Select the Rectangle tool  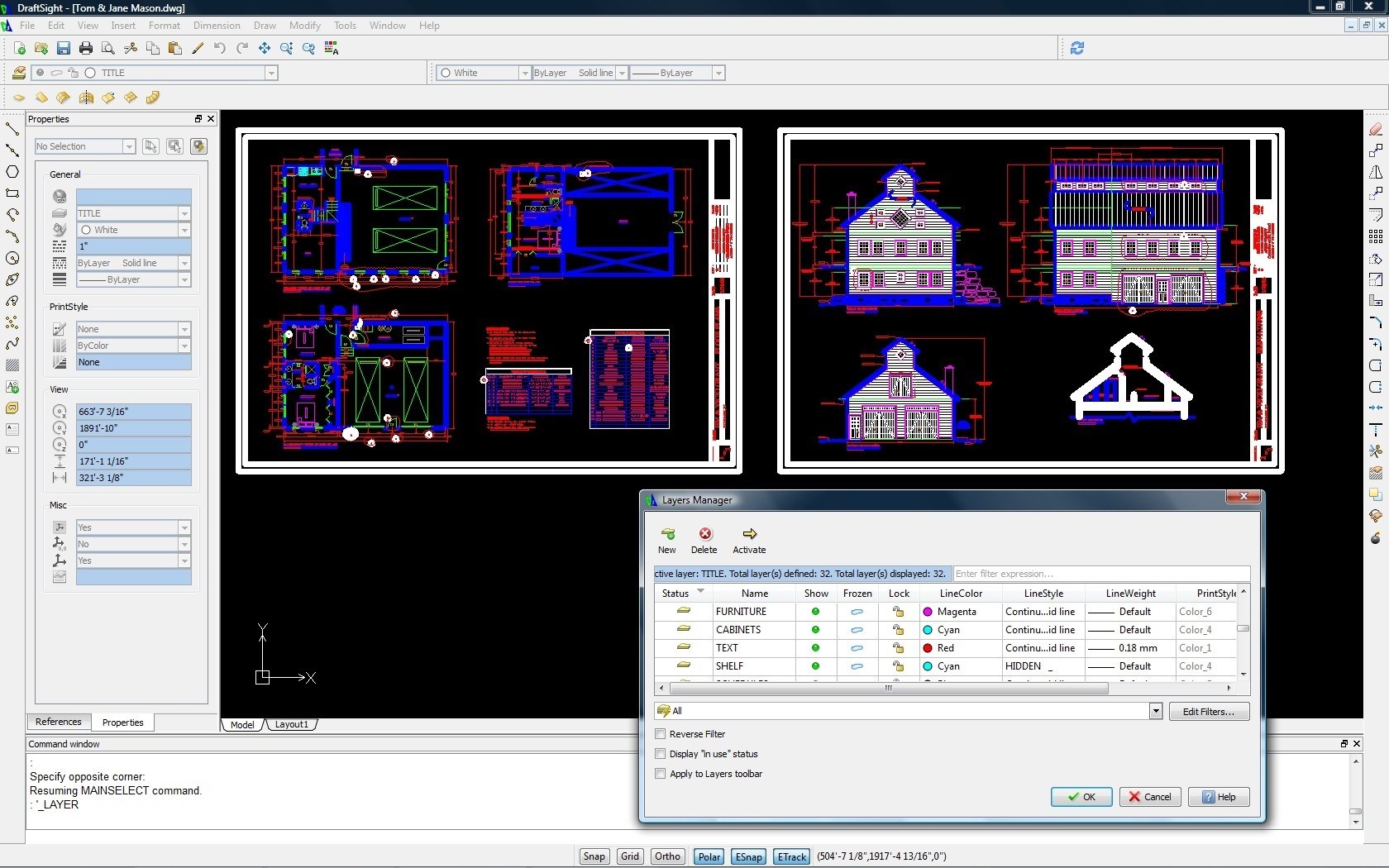13,192
